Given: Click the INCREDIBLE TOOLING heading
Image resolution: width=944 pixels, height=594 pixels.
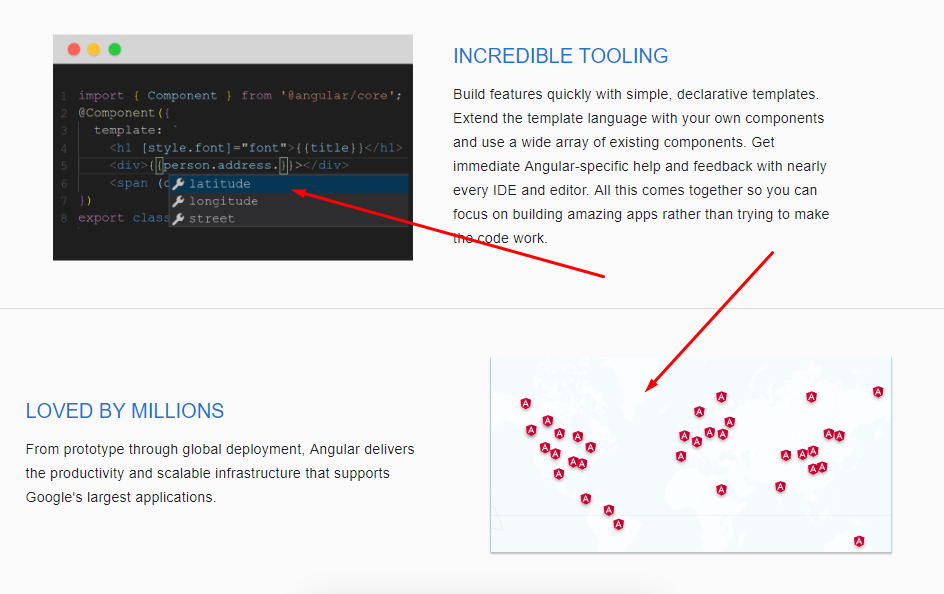Looking at the screenshot, I should click(x=560, y=56).
